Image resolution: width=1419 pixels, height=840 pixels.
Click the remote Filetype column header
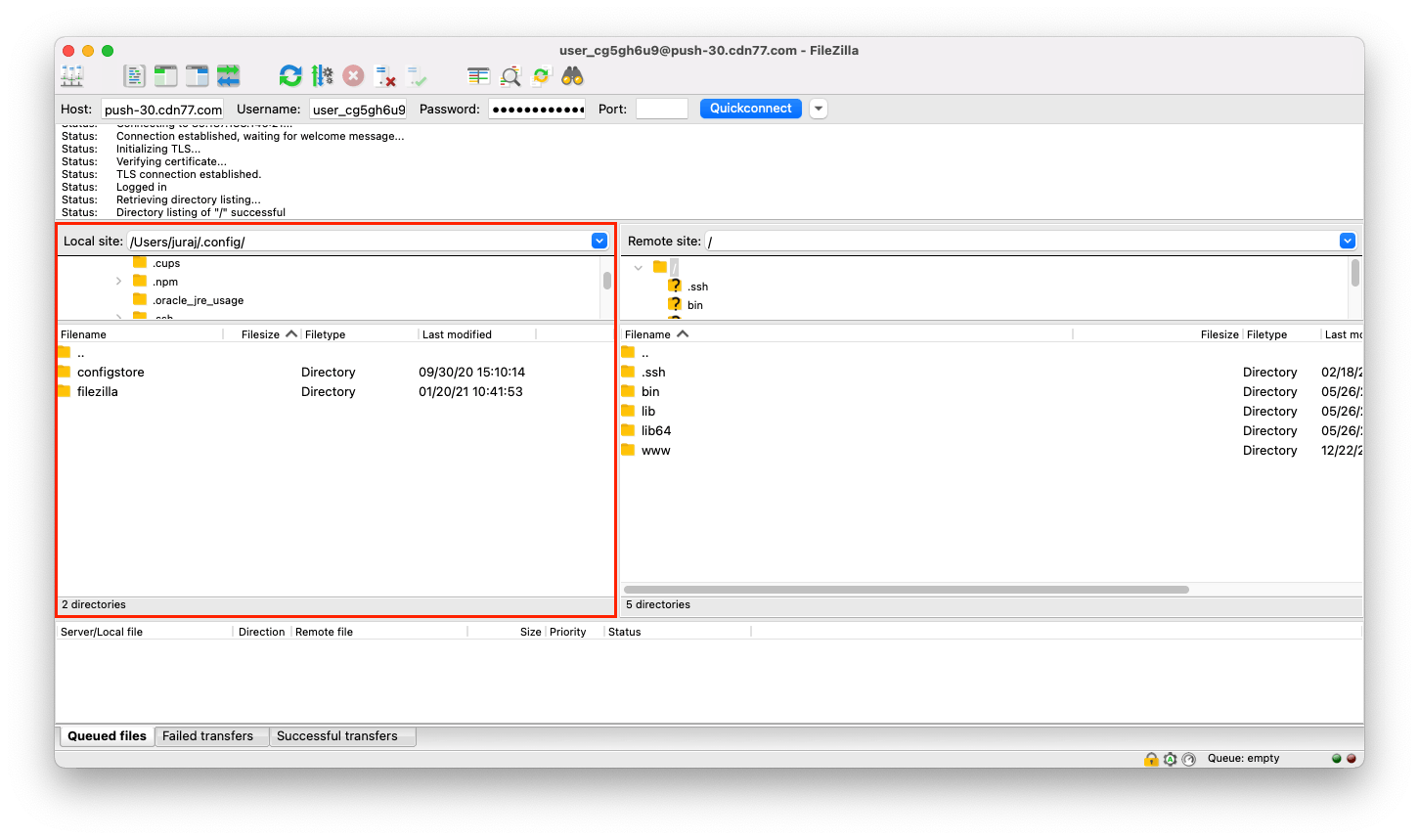1281,334
